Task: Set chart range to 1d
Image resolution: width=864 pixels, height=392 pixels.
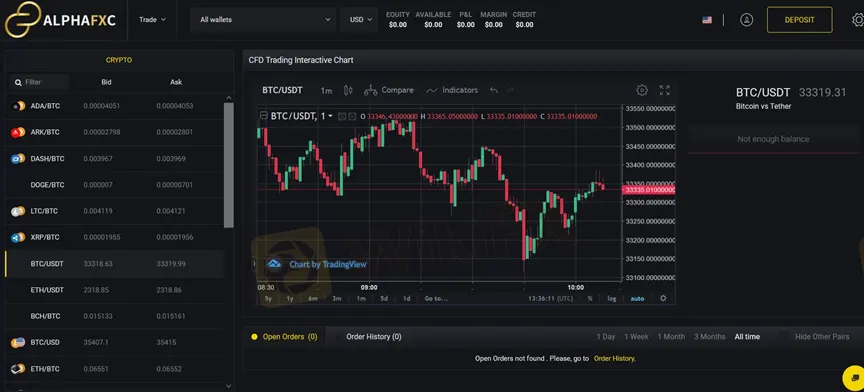Action: pyautogui.click(x=407, y=298)
